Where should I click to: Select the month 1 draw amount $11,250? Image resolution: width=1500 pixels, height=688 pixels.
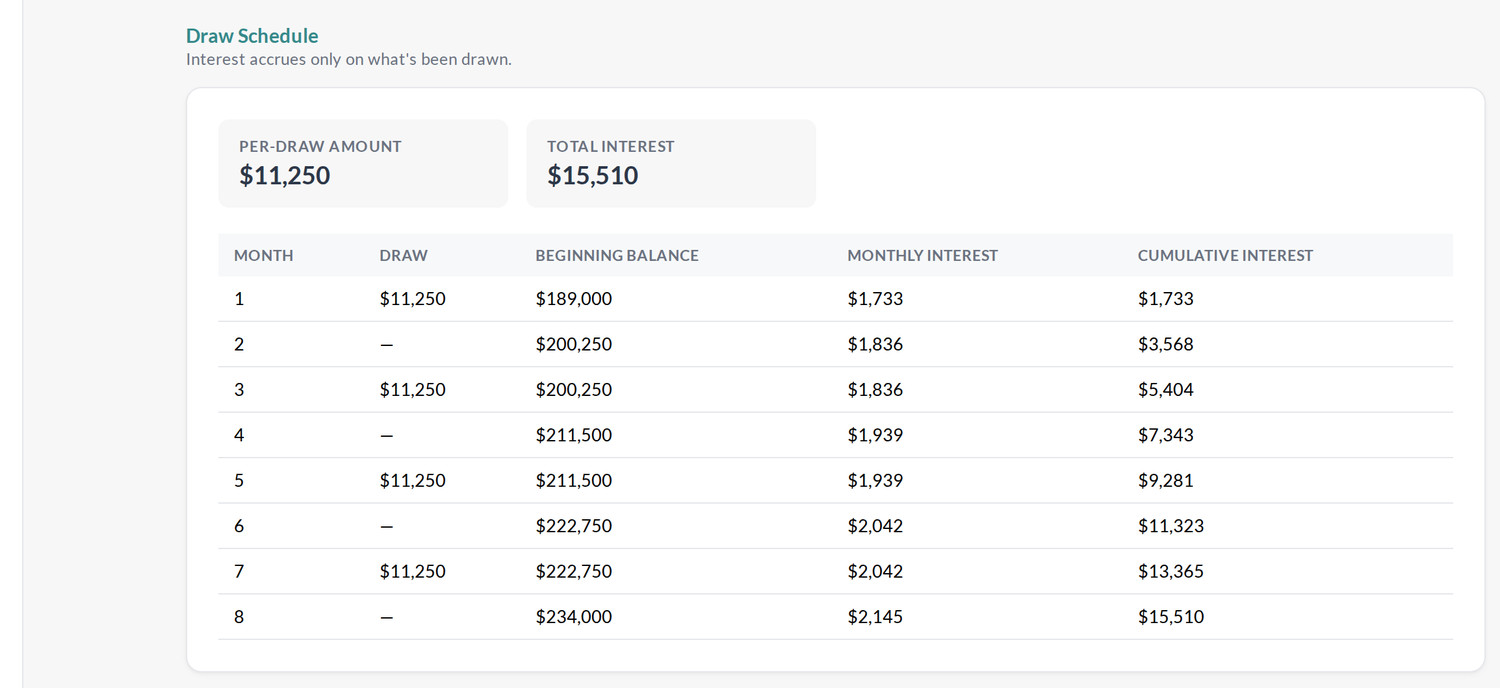413,299
